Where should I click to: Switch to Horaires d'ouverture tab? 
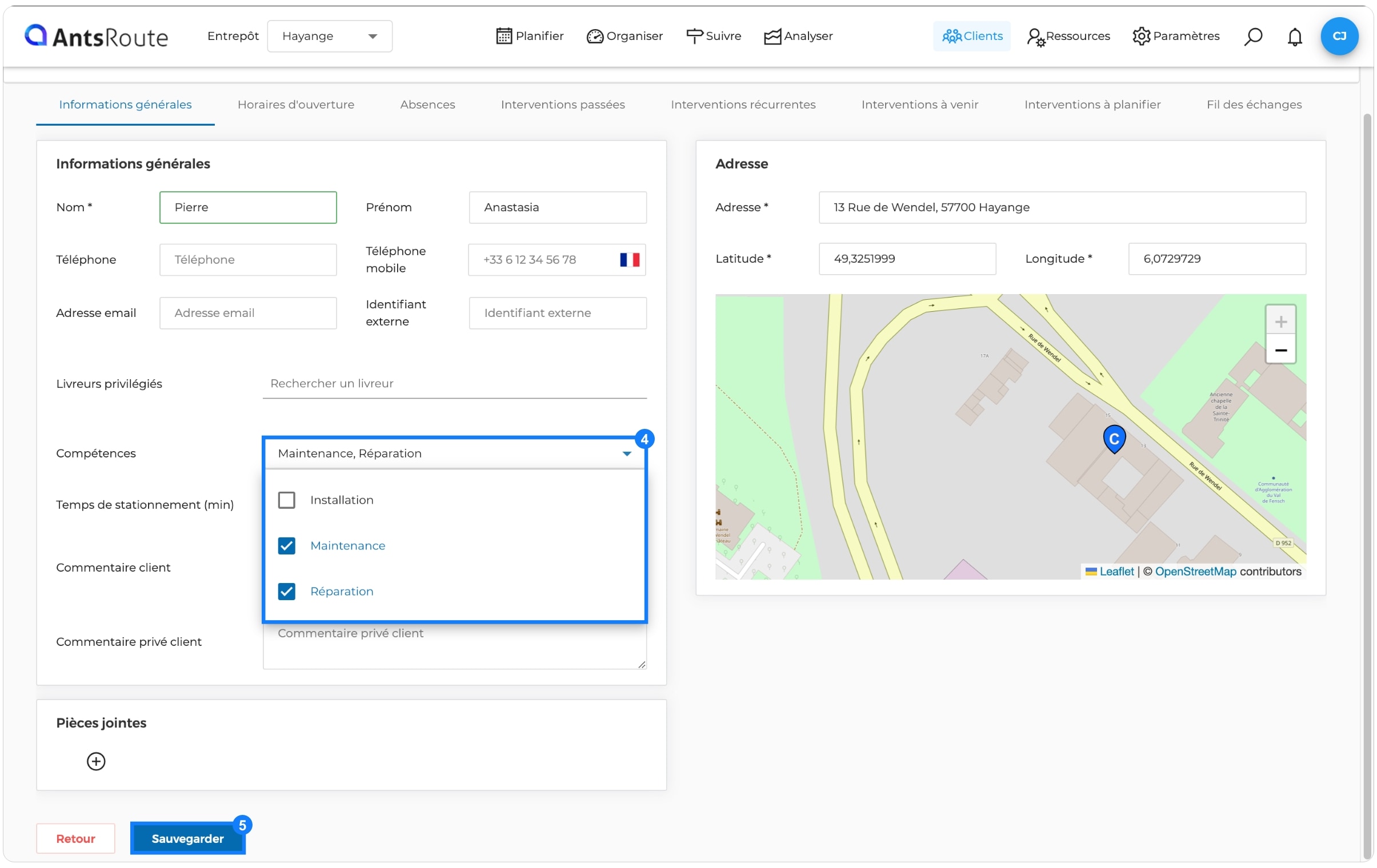295,105
